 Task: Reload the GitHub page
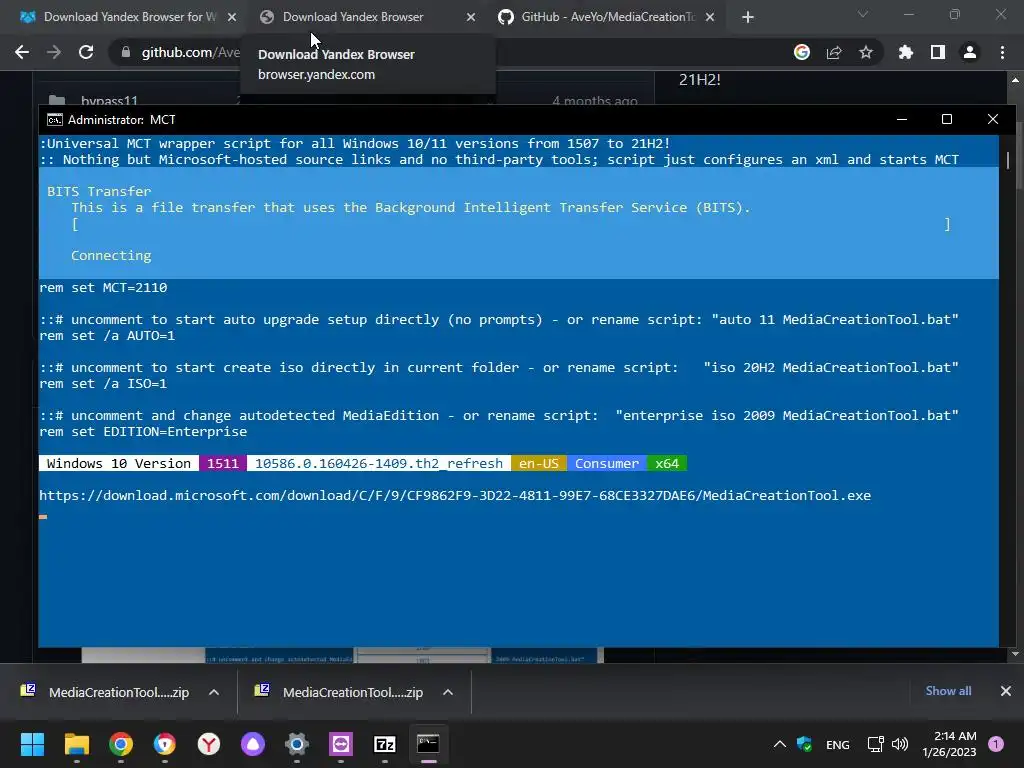point(86,52)
